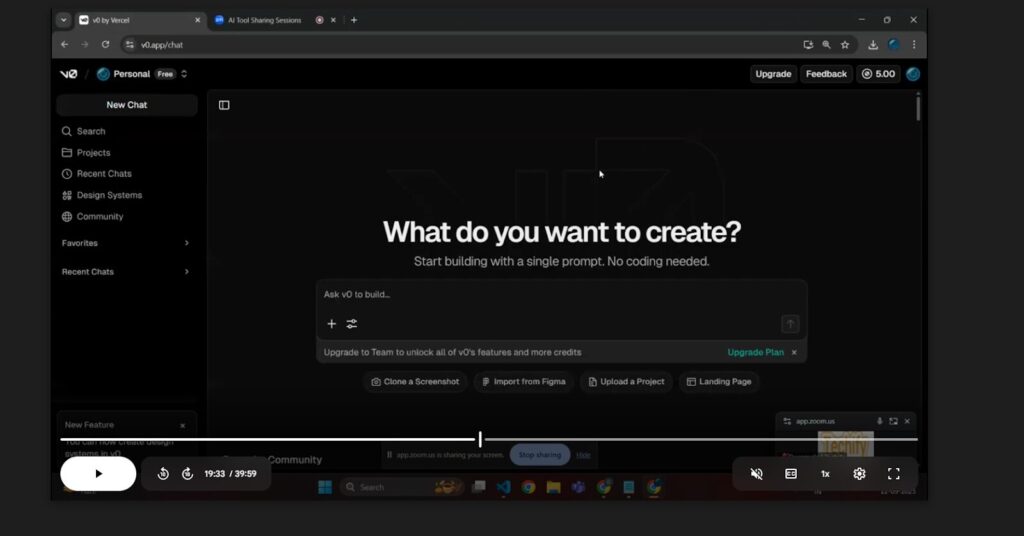Image resolution: width=1024 pixels, height=536 pixels.
Task: Switch to AI Tool Sharing Sessions tab
Action: [x=263, y=20]
